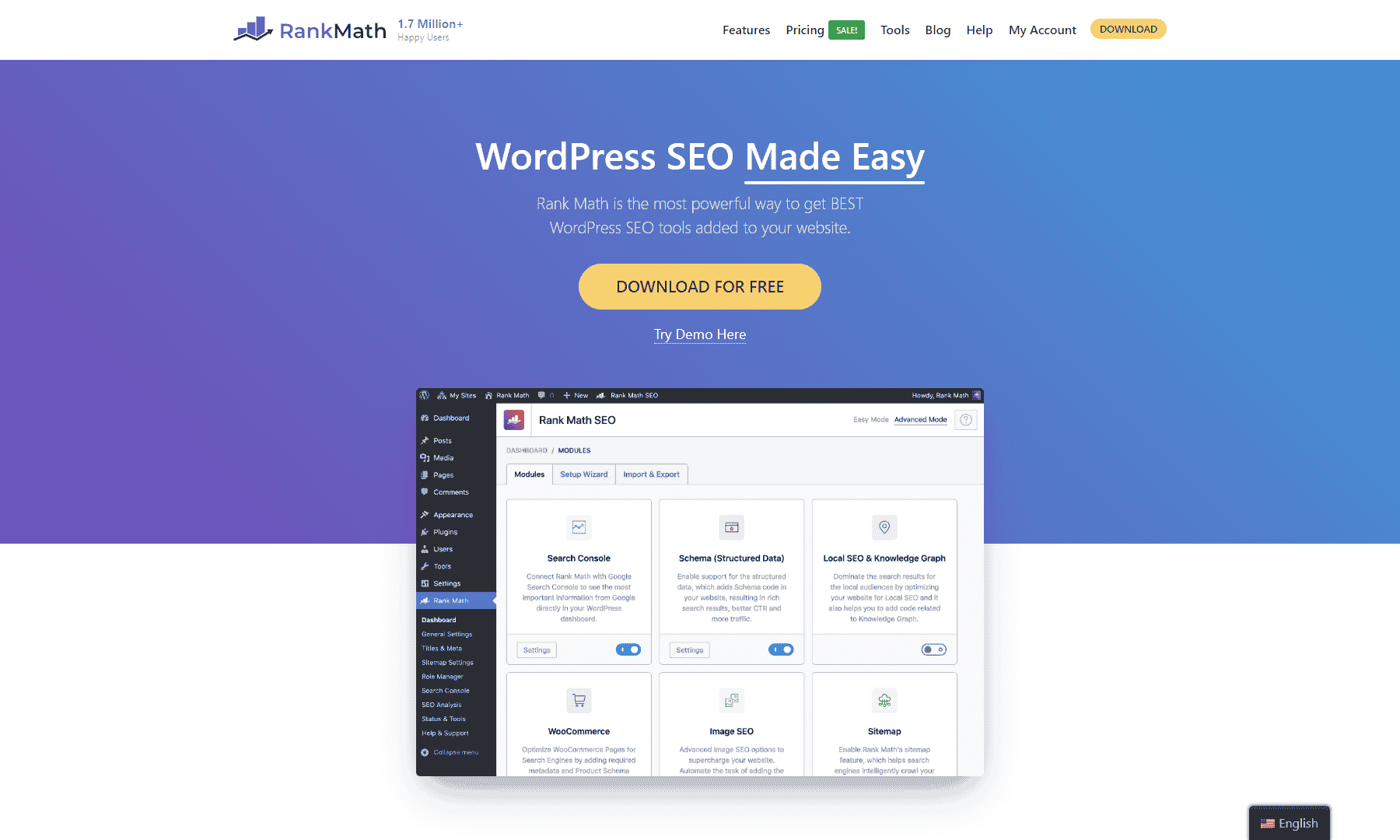Click the Schema module icon

pyautogui.click(x=732, y=527)
